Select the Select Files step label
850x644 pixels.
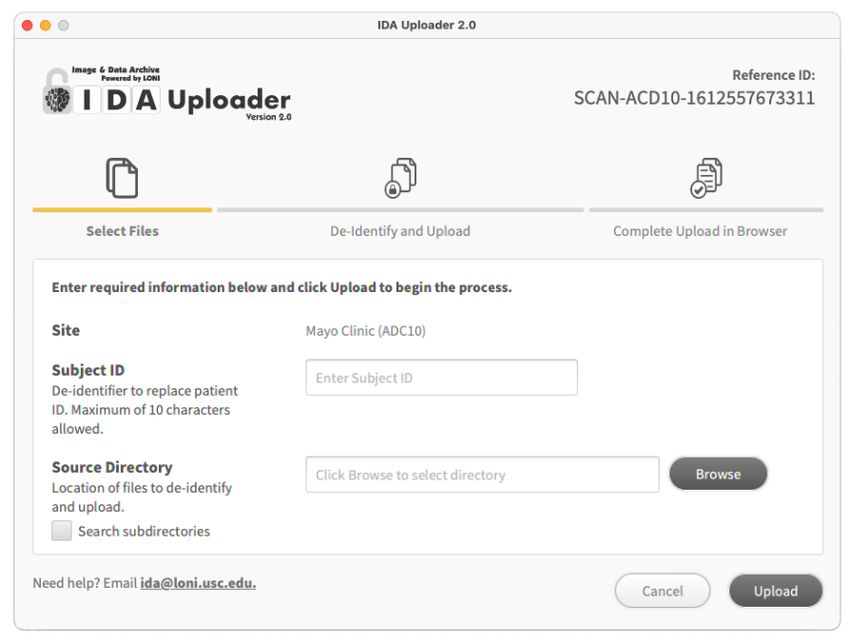pyautogui.click(x=123, y=231)
